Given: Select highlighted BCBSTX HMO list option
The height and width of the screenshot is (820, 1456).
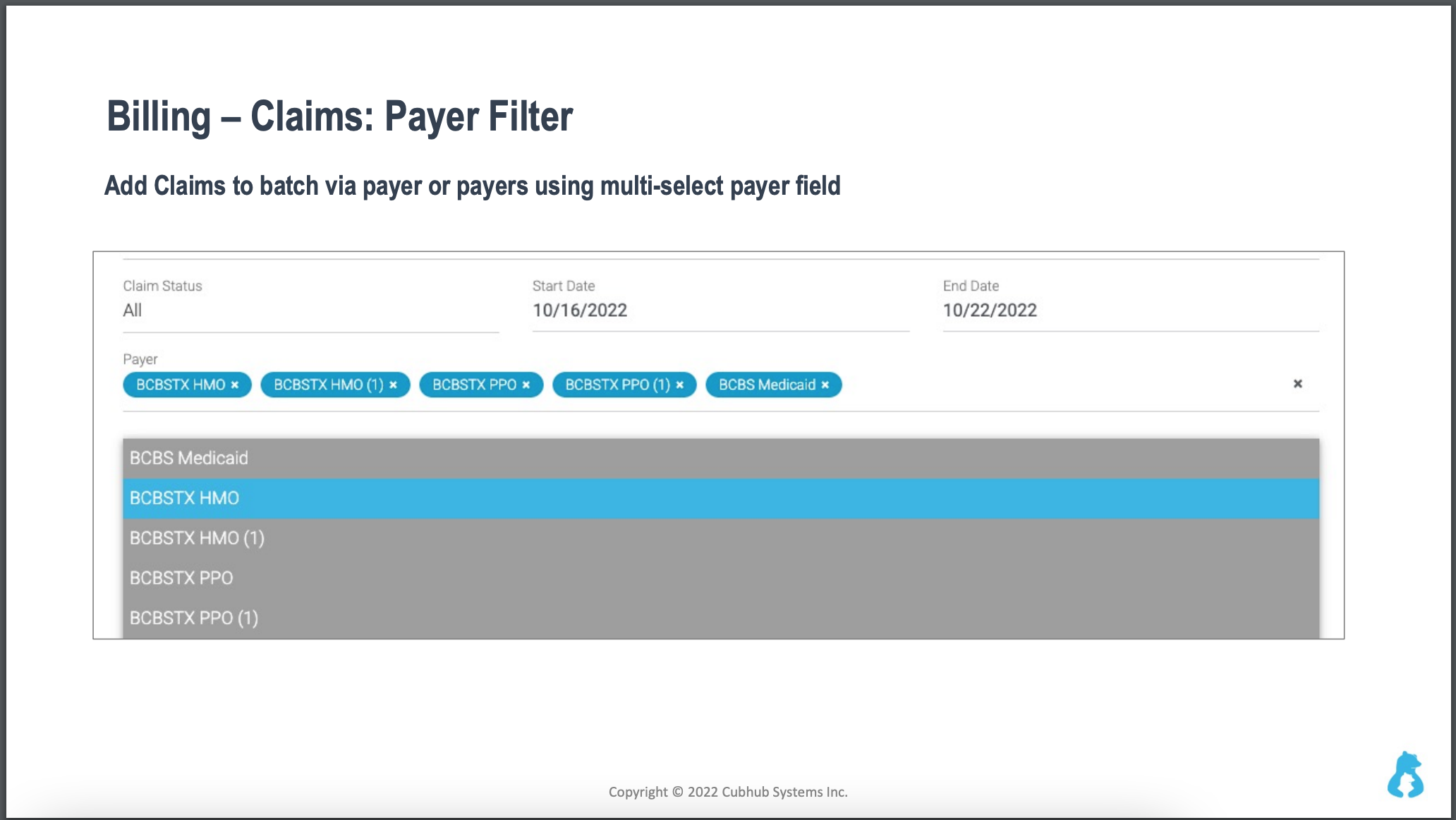Looking at the screenshot, I should [x=721, y=499].
